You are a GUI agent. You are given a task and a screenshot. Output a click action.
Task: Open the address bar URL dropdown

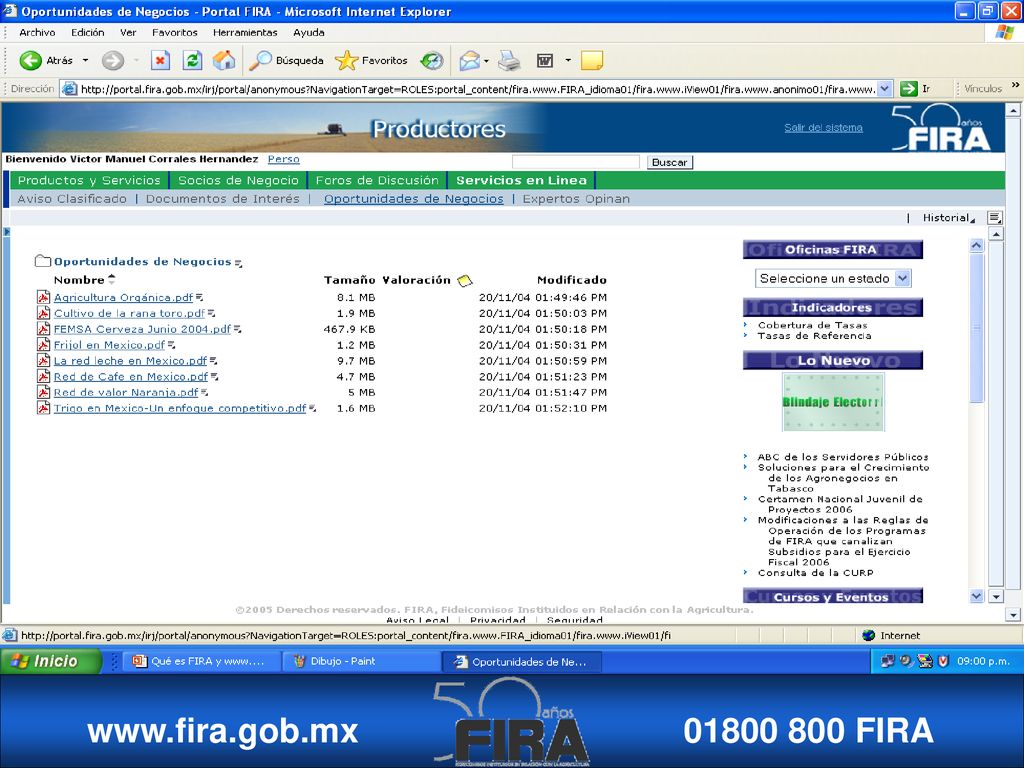[x=884, y=89]
